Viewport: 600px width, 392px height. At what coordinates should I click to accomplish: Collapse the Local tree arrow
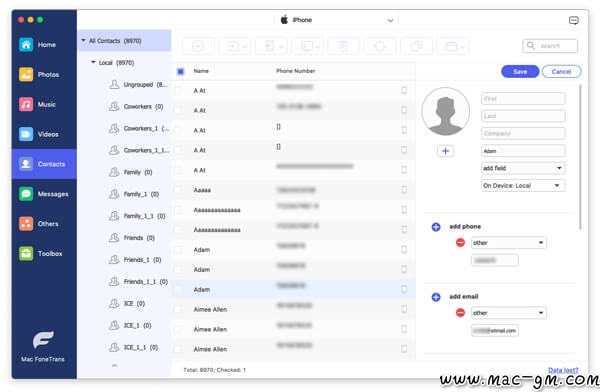[x=93, y=62]
